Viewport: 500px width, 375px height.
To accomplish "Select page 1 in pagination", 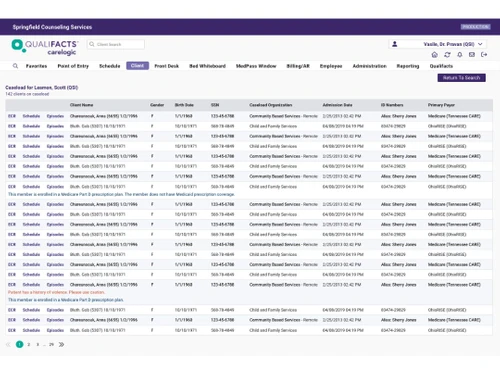I will point(20,344).
